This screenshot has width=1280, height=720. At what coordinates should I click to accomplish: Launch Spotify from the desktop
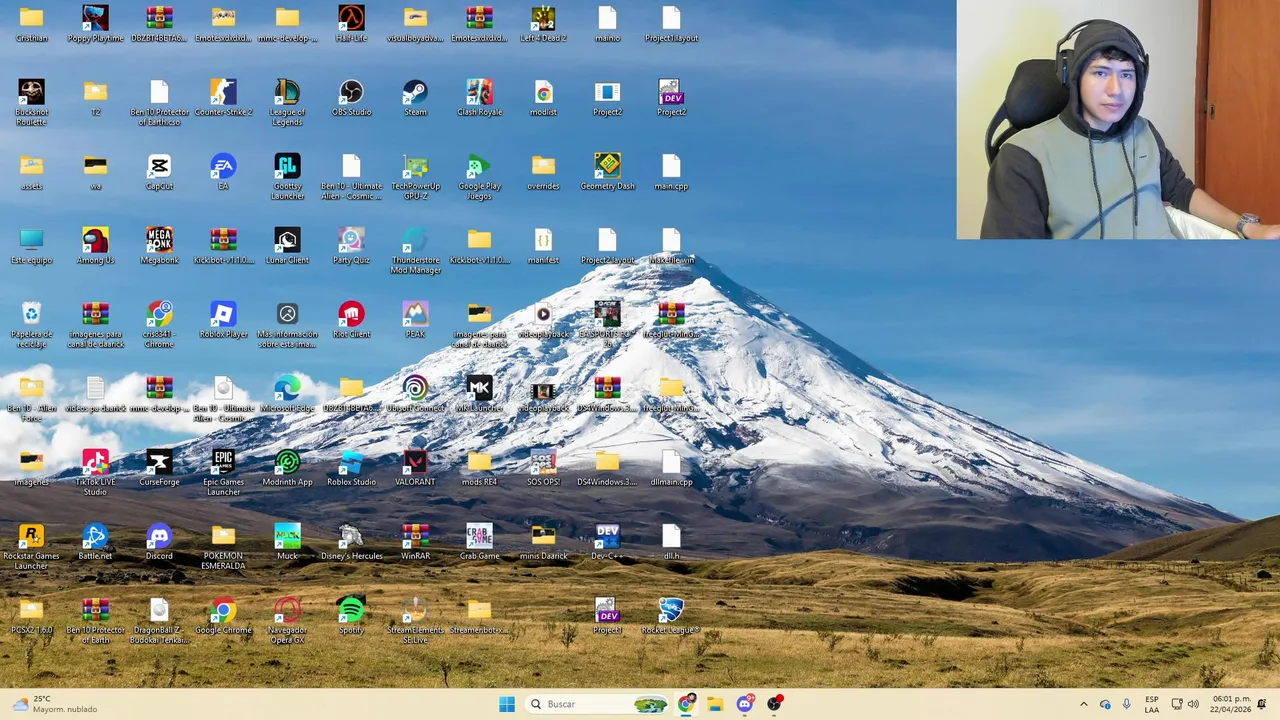[x=351, y=616]
